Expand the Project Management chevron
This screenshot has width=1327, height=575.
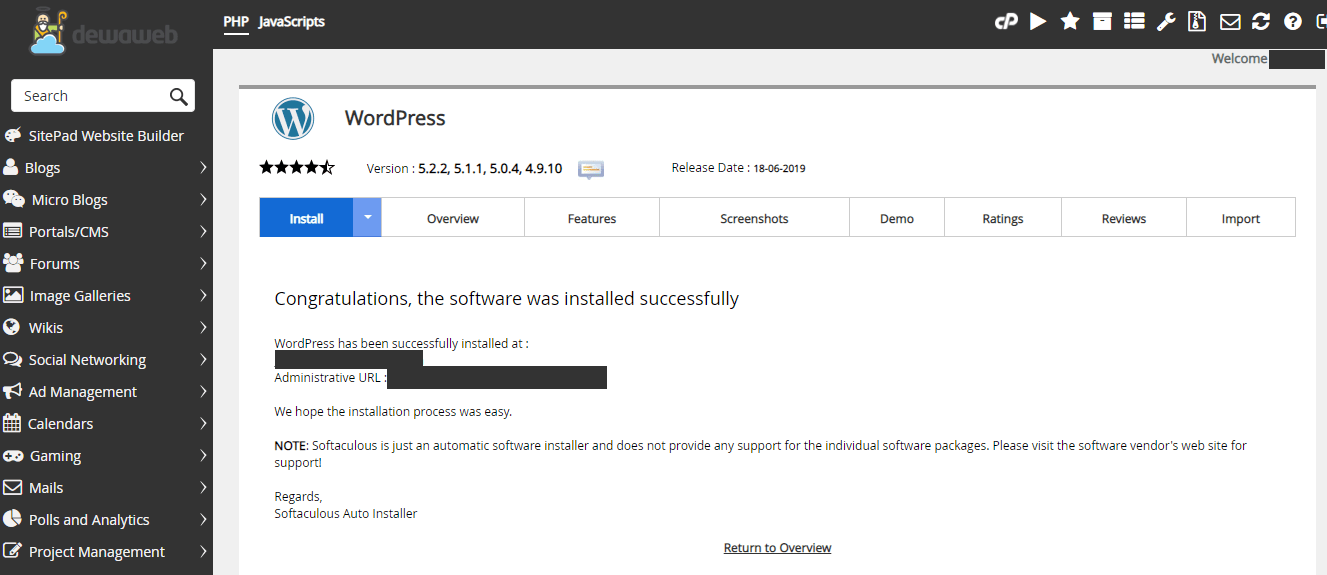(x=203, y=551)
